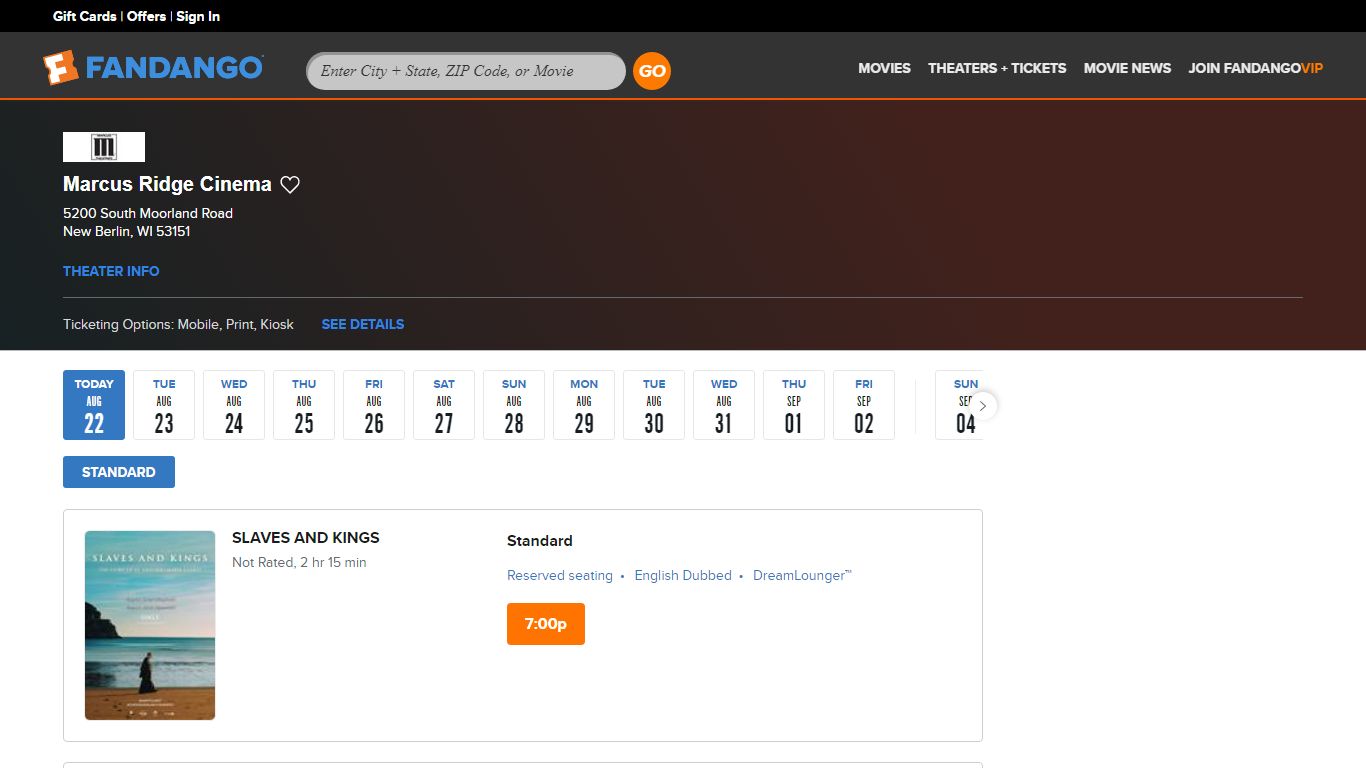Click Reserved seating amenity link
This screenshot has height=768, width=1366.
coord(560,575)
